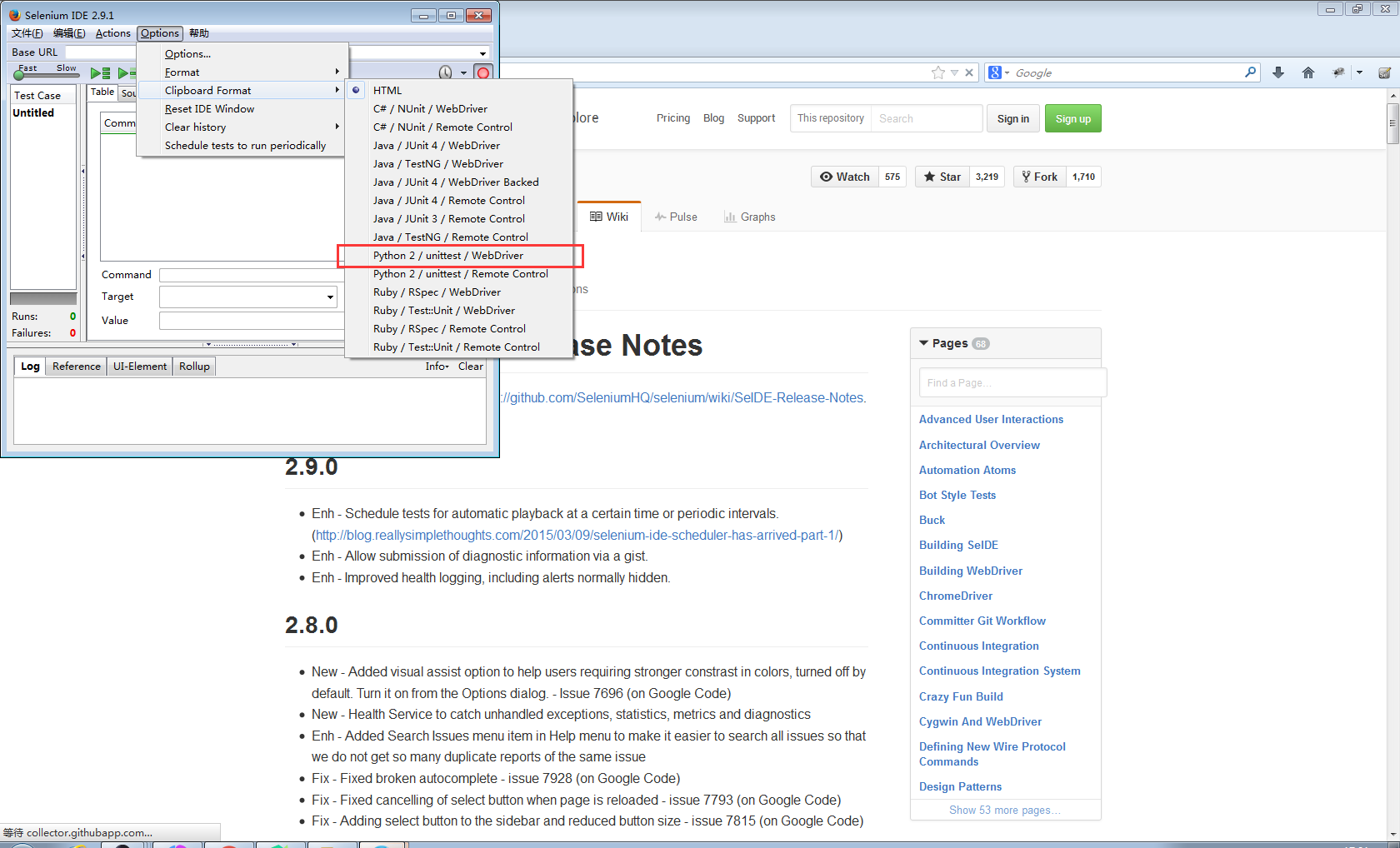The height and width of the screenshot is (848, 1400).
Task: Click Reset IDE Window
Action: pyautogui.click(x=242, y=108)
